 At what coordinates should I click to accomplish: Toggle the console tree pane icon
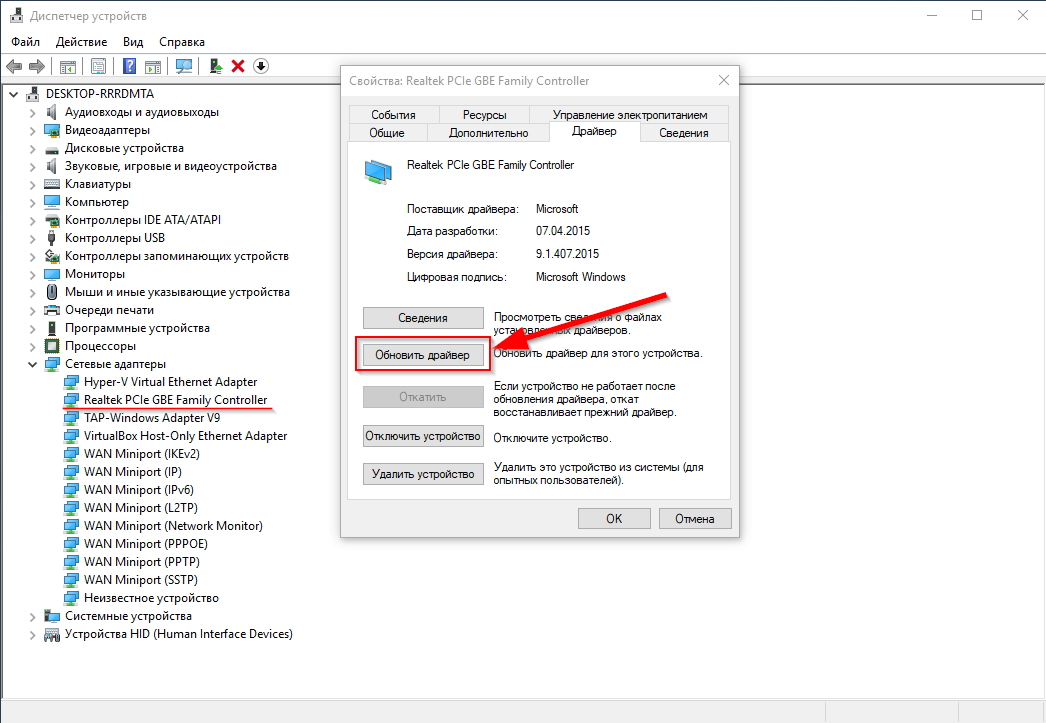[x=67, y=66]
